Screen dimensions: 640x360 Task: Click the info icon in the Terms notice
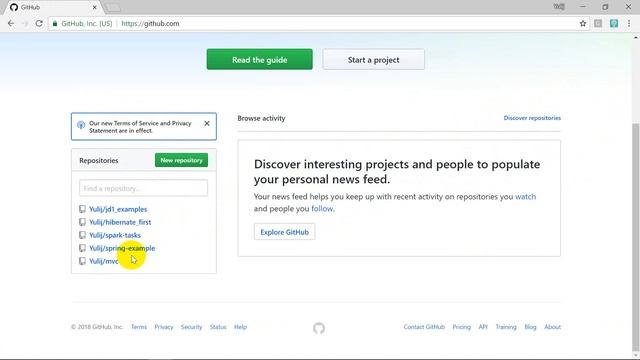(81, 125)
